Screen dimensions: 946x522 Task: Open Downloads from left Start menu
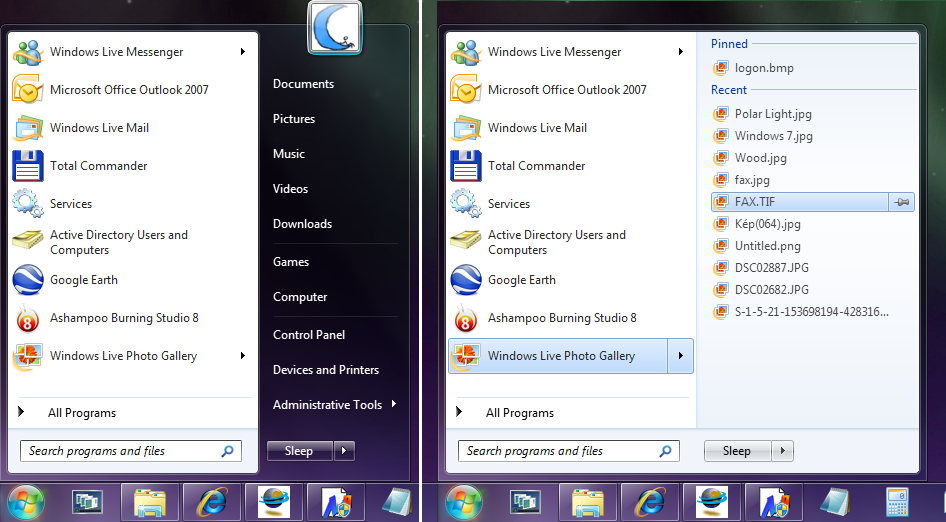pos(302,224)
